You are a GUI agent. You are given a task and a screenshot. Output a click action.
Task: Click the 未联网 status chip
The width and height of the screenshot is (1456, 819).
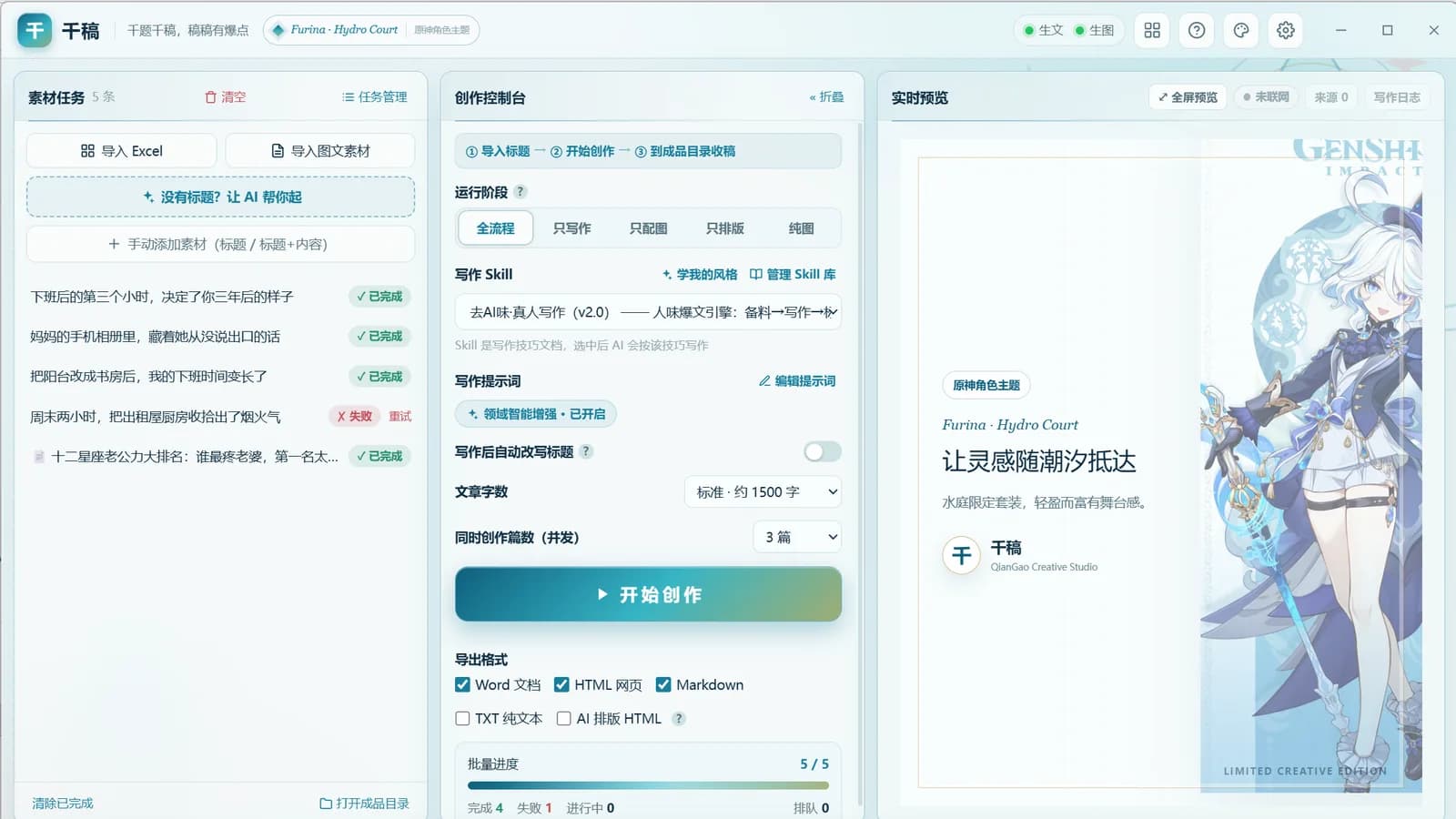(1267, 96)
